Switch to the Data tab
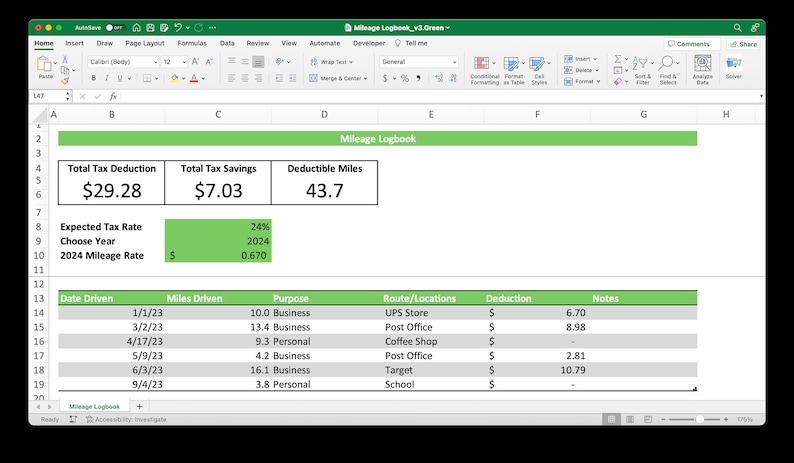Viewport: 794px width, 463px height. tap(227, 44)
